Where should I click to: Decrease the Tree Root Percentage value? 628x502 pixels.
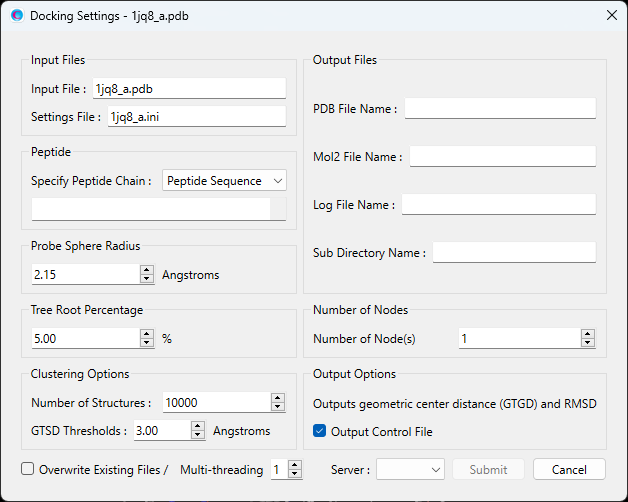click(147, 343)
